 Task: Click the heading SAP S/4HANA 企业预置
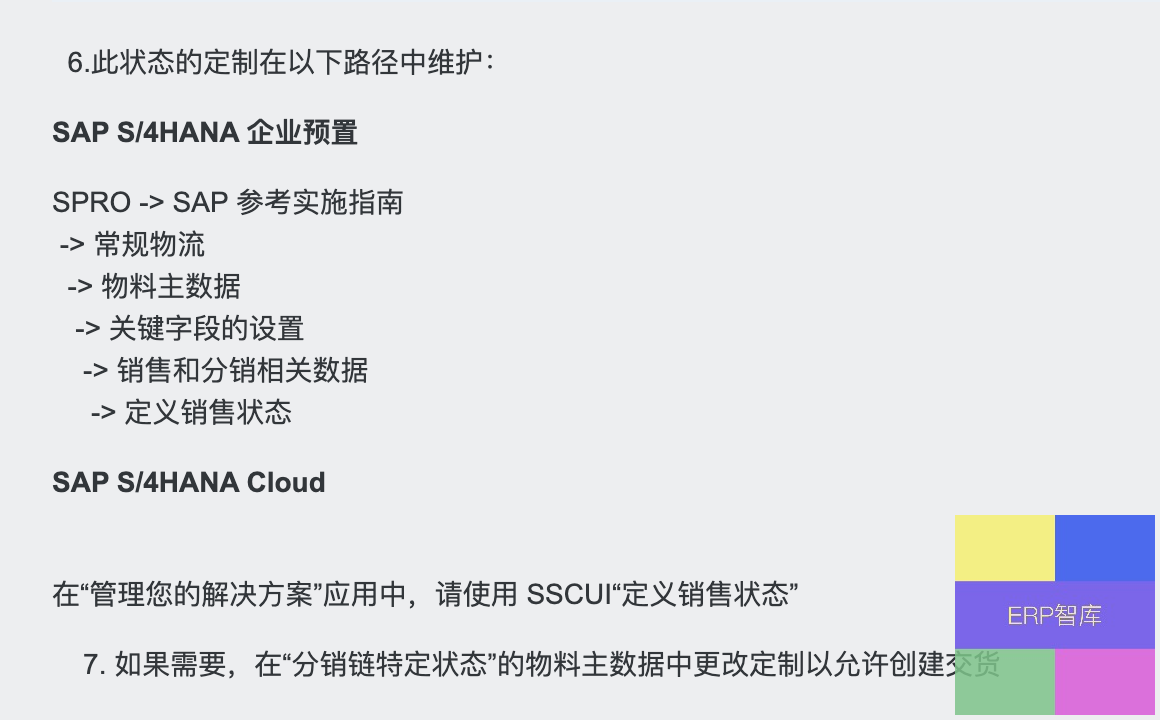point(205,132)
